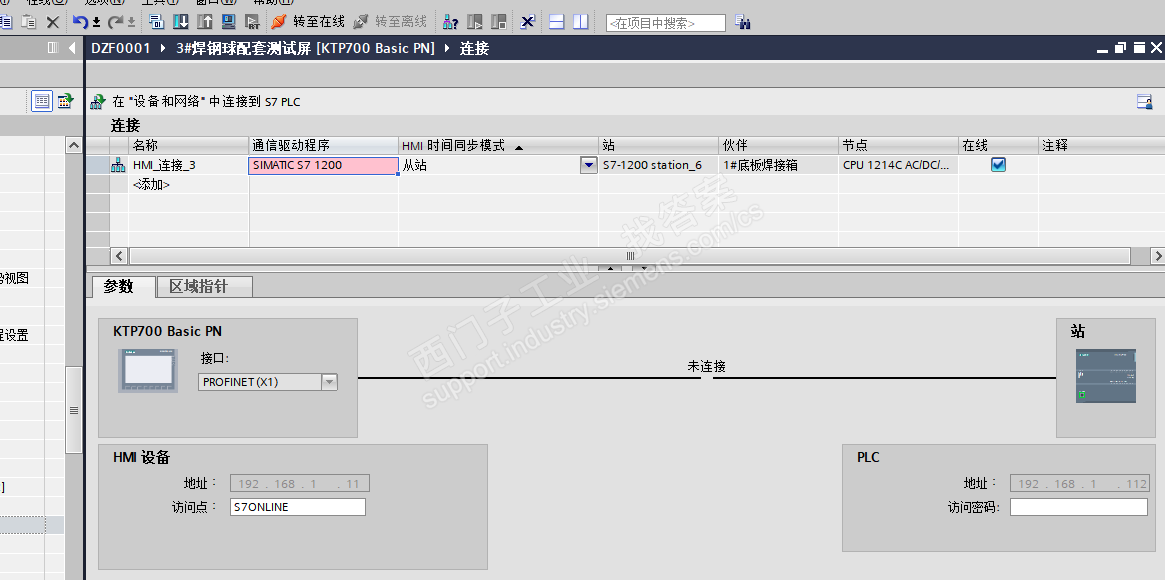Click the binoculars search icon
This screenshot has height=580, width=1165.
coord(742,22)
